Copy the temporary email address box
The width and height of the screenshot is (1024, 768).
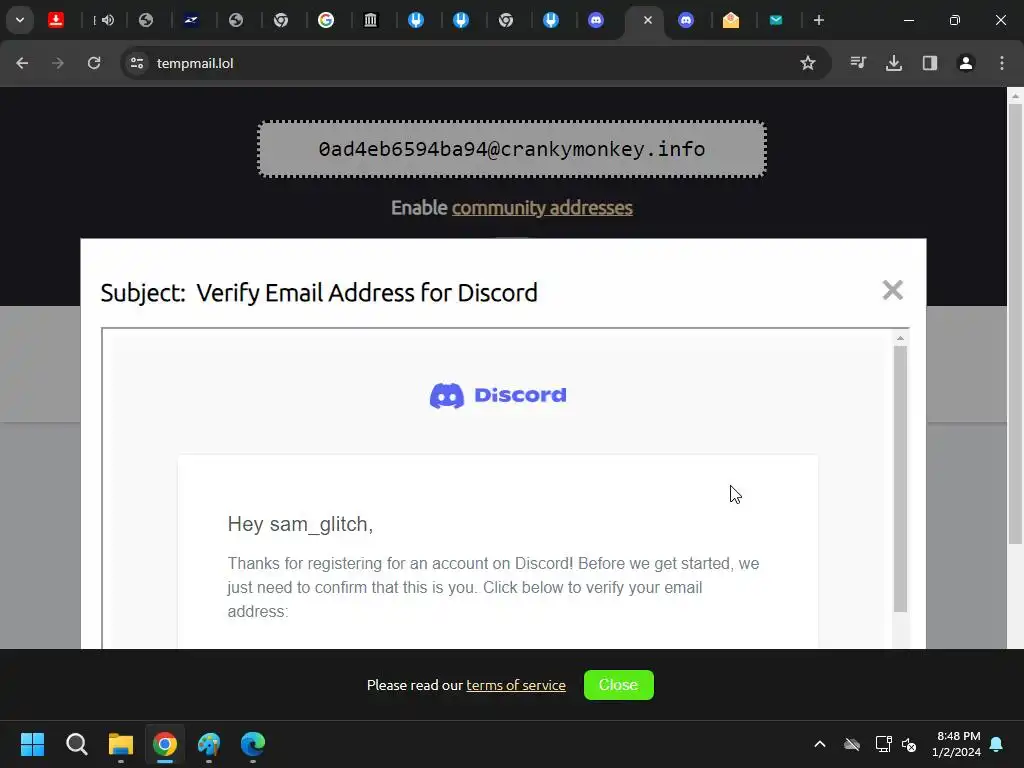[x=512, y=149]
